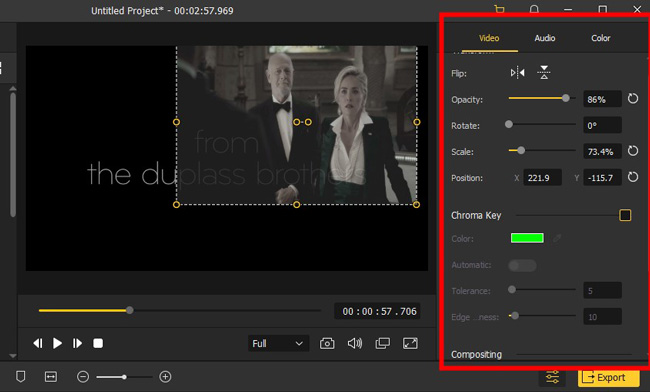The height and width of the screenshot is (392, 650).
Task: Click the Export button
Action: [608, 377]
